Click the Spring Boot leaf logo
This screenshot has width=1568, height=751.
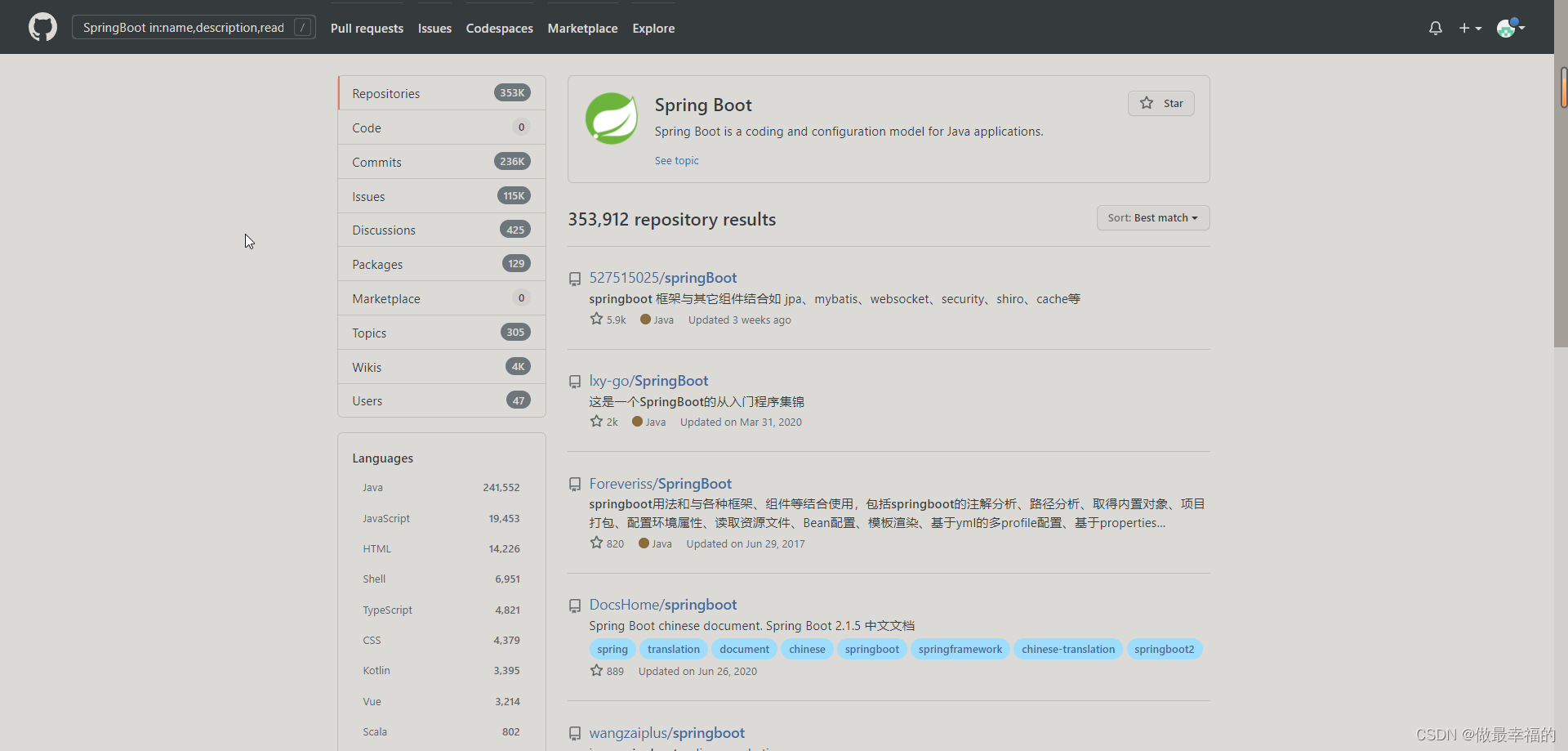coord(612,118)
